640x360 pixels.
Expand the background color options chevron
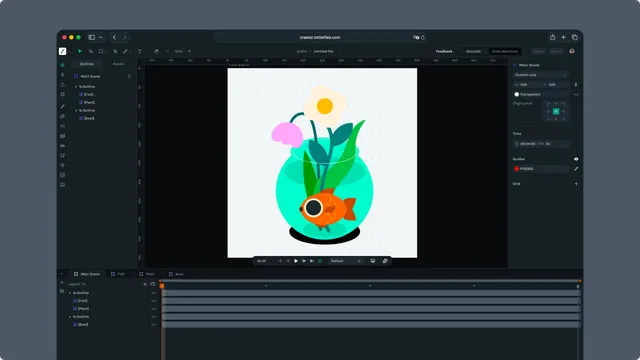click(x=576, y=94)
